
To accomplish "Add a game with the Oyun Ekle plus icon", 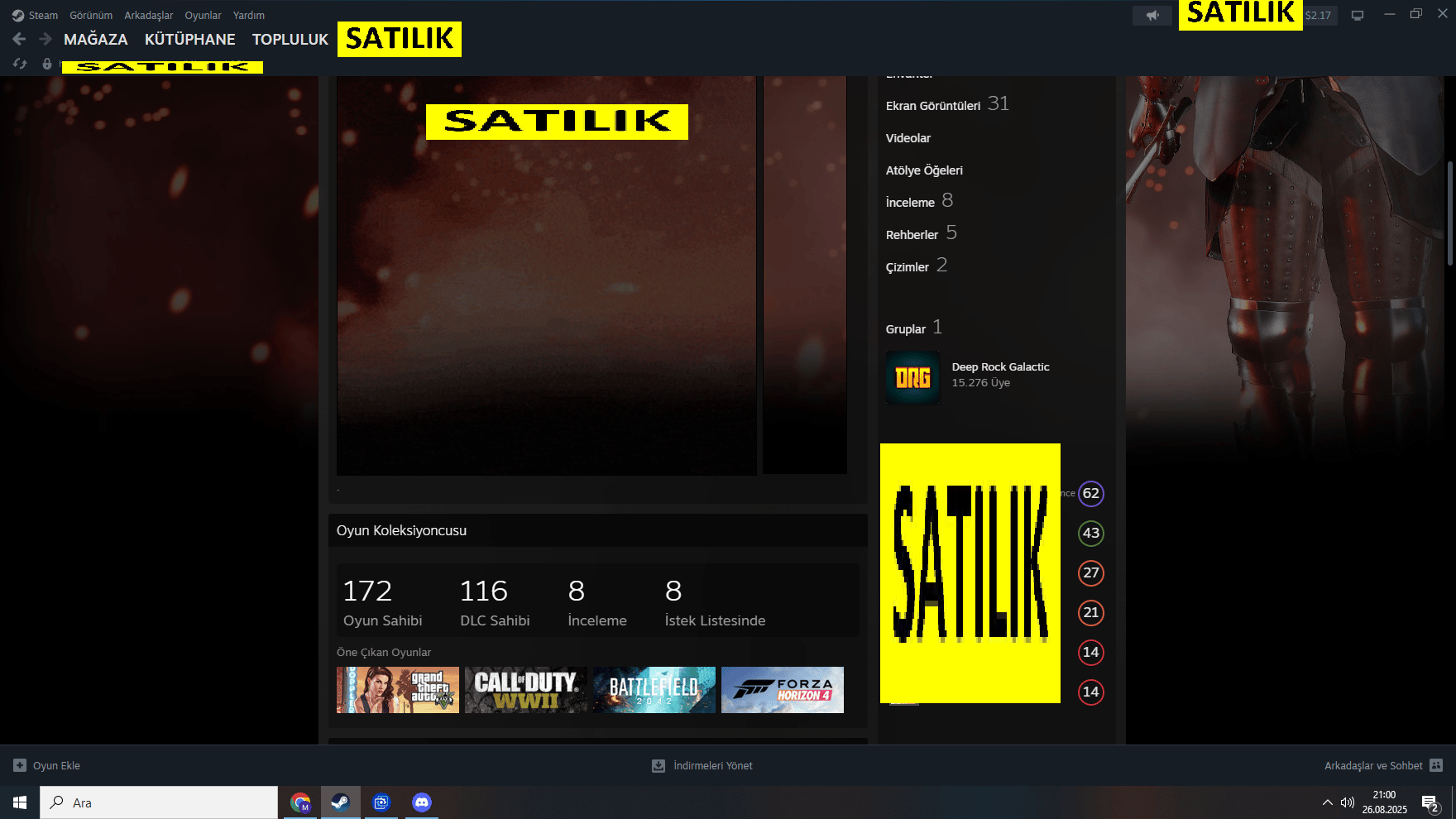I will [x=20, y=765].
